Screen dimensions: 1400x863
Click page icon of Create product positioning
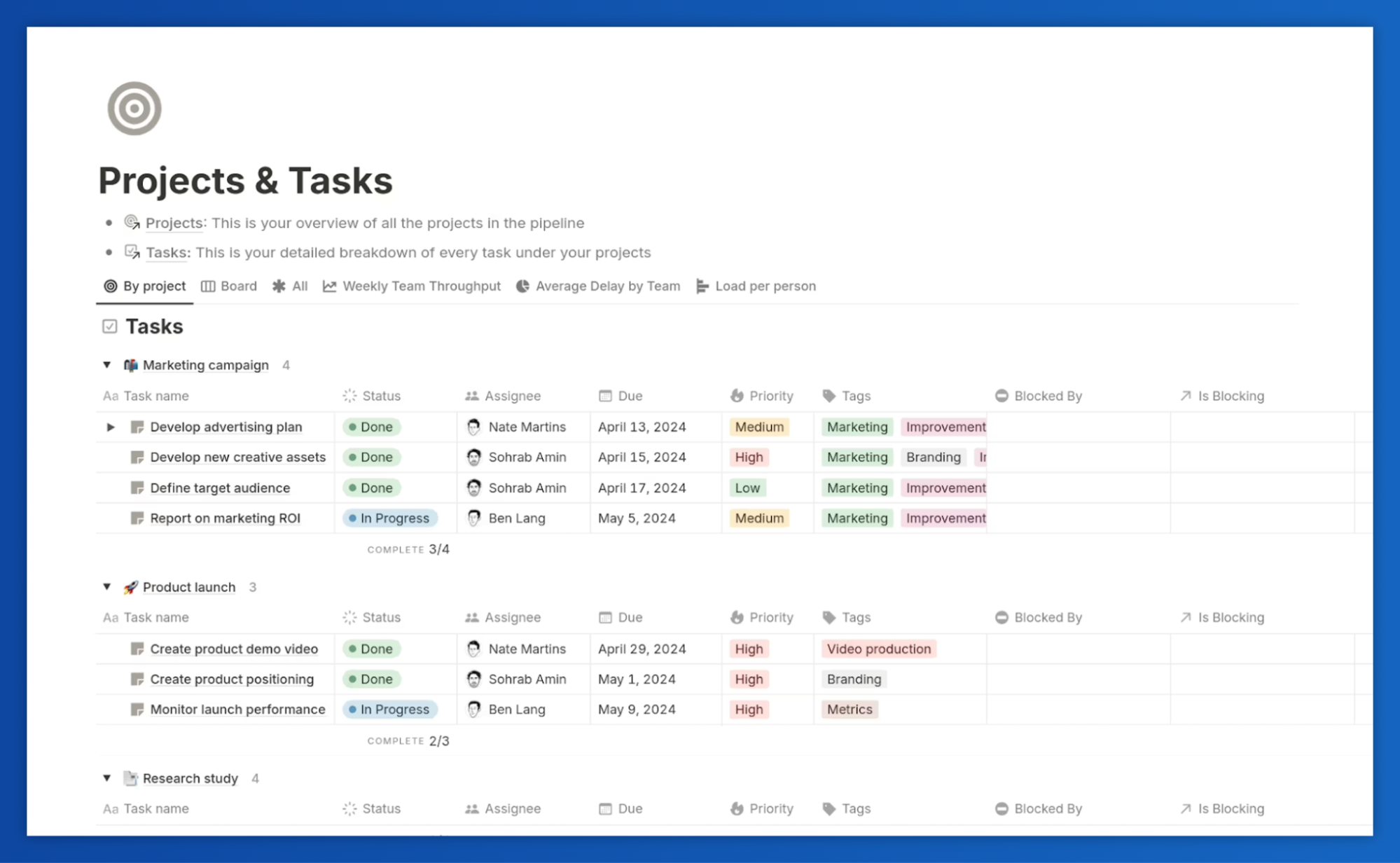(x=137, y=679)
